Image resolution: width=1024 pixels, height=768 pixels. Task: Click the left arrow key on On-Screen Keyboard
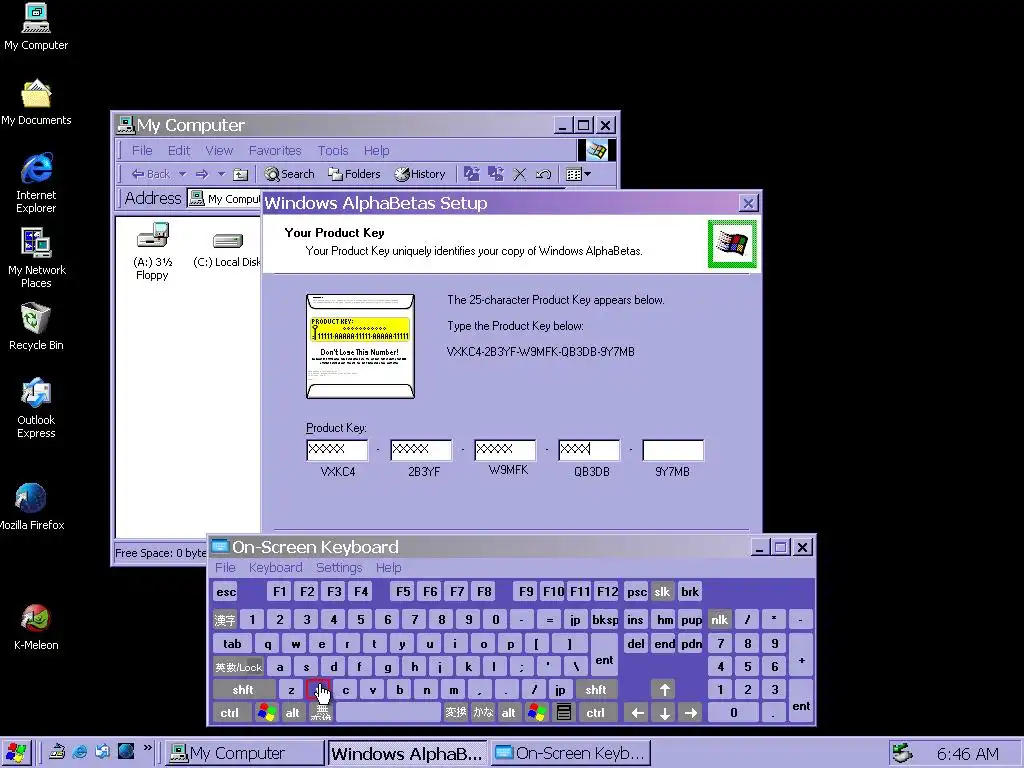pos(637,712)
